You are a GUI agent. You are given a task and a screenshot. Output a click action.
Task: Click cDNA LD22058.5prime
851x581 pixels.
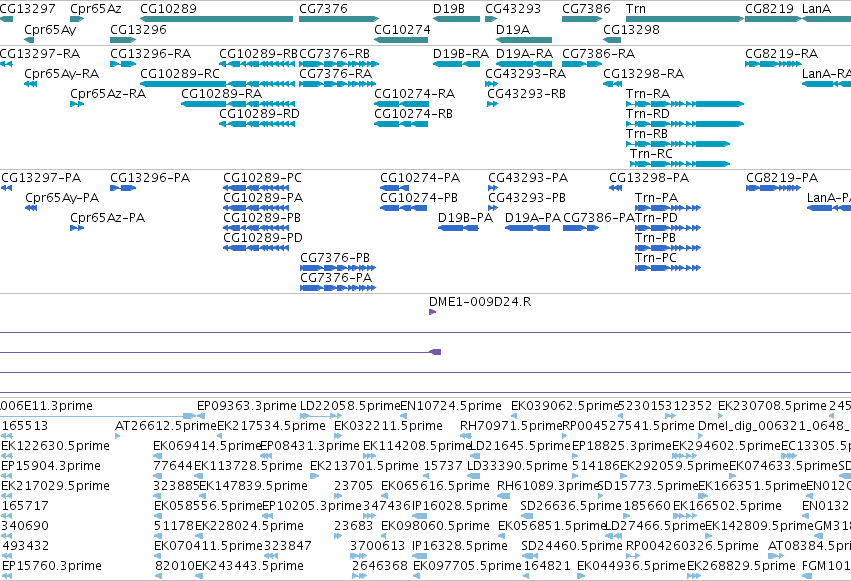(321, 416)
